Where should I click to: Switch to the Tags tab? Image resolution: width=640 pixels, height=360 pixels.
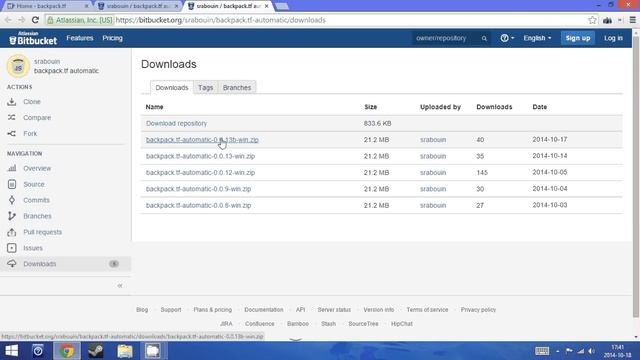pyautogui.click(x=205, y=88)
